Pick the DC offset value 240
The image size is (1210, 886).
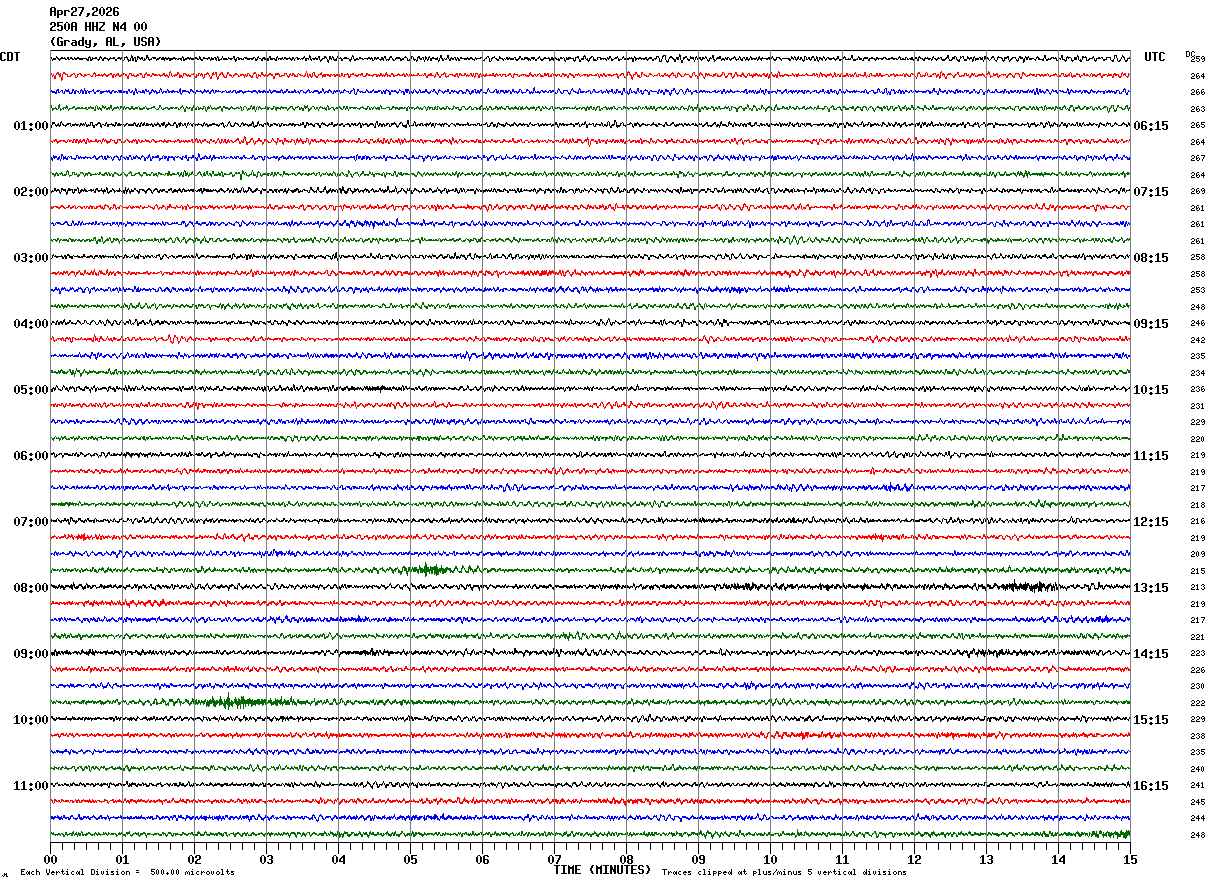[x=1197, y=769]
